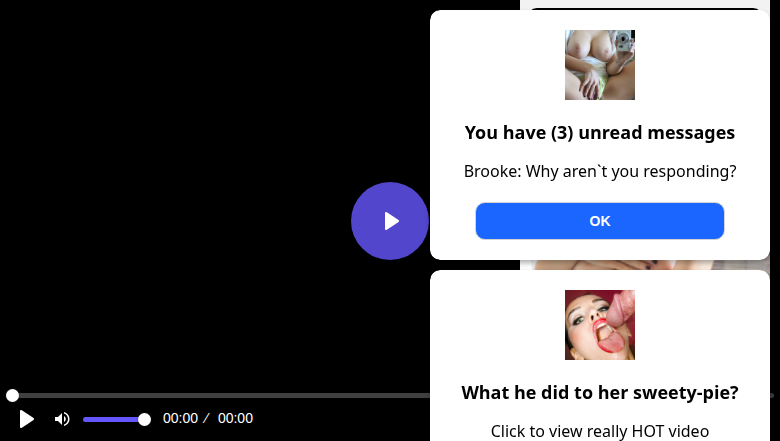Dismiss the unread messages popup with OK
The height and width of the screenshot is (441, 780).
[599, 221]
